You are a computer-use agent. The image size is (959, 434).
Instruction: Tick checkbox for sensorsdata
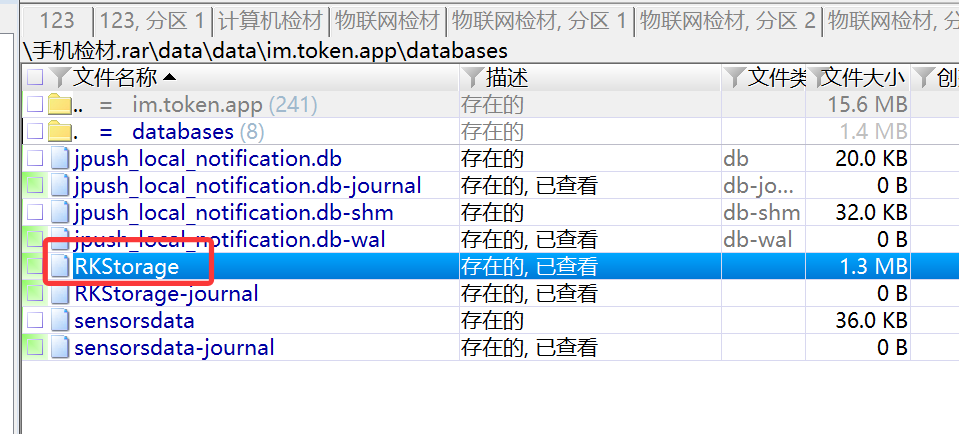coord(35,320)
